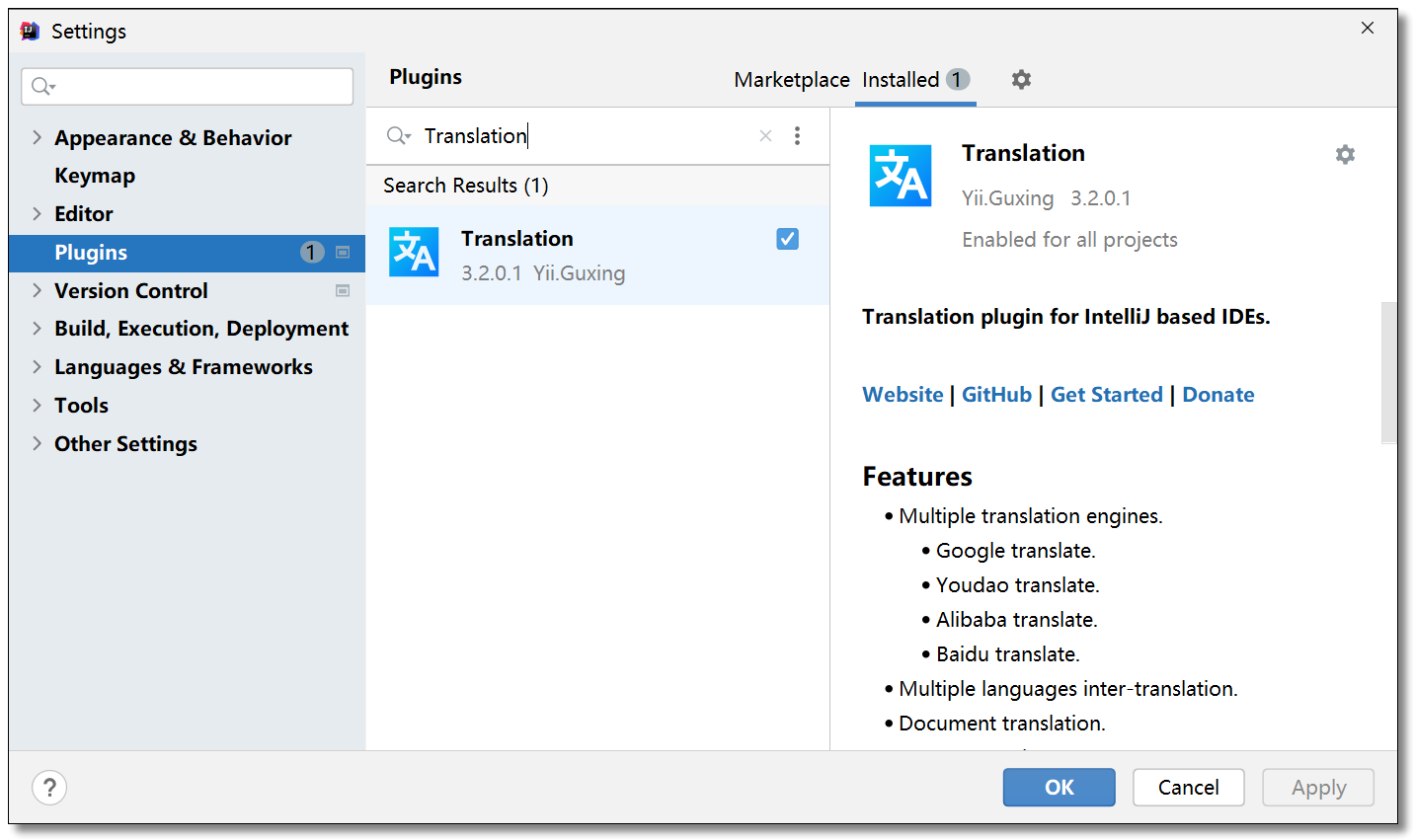Click the 'Search Results (1)' header
The height and width of the screenshot is (840, 1414).
click(466, 186)
